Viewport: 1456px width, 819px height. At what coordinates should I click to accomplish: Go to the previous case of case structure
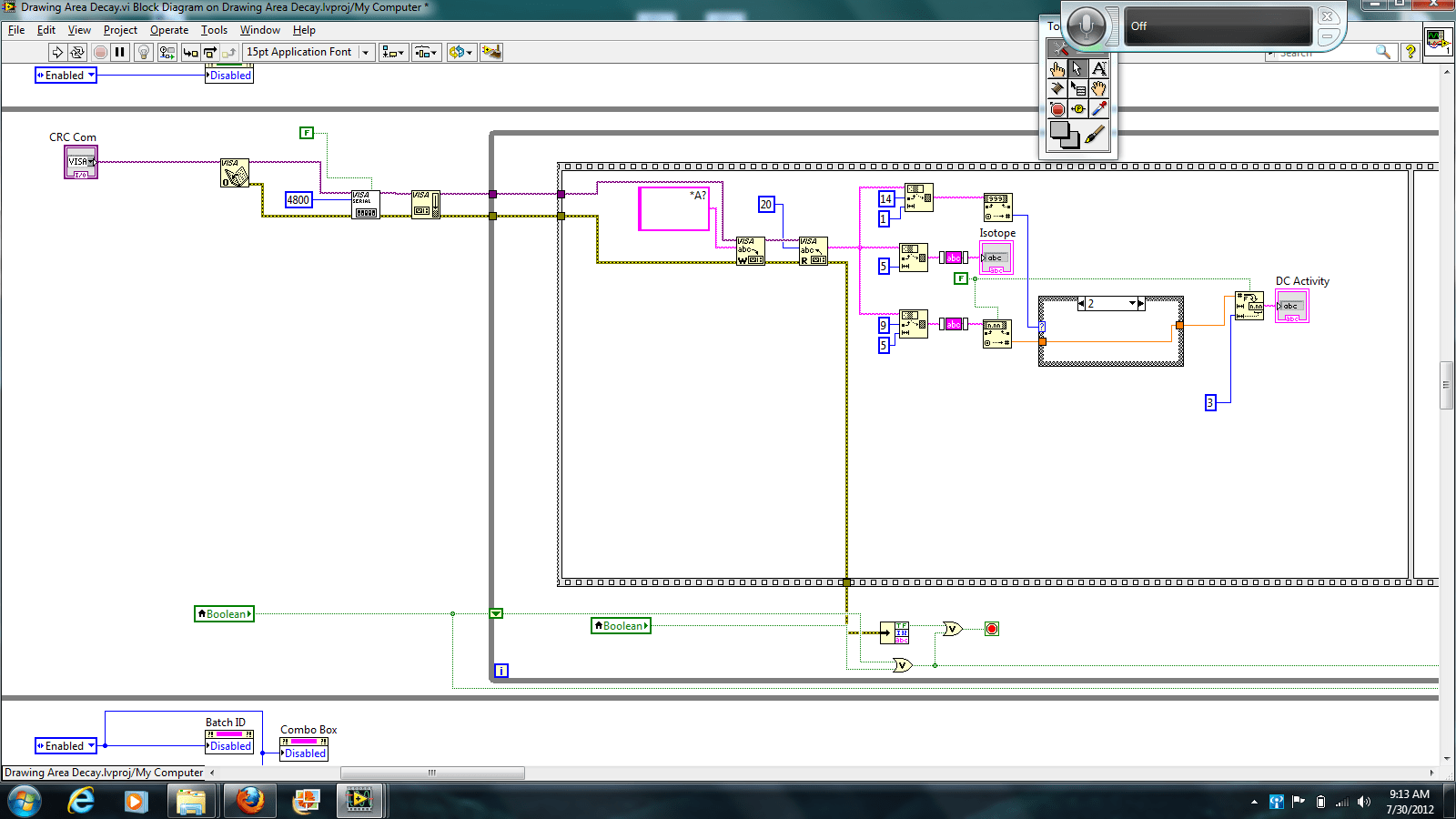1081,304
